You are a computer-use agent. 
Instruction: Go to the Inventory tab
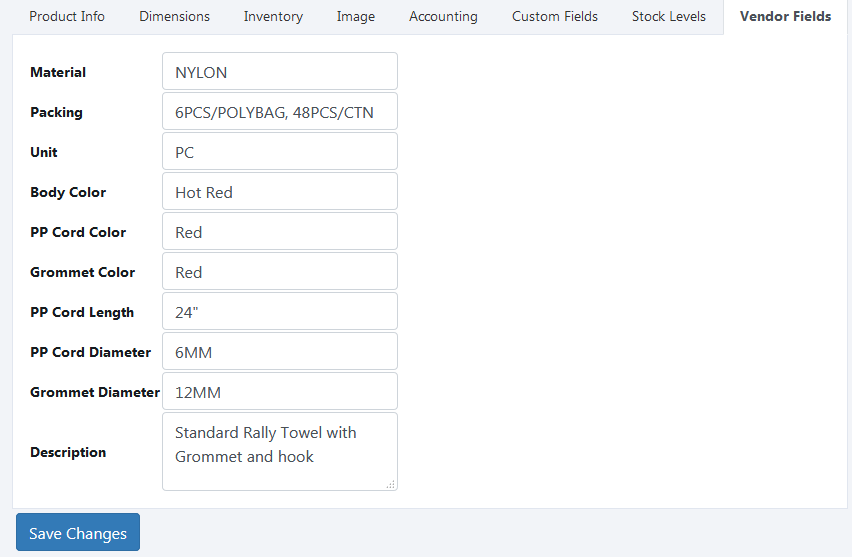click(273, 16)
